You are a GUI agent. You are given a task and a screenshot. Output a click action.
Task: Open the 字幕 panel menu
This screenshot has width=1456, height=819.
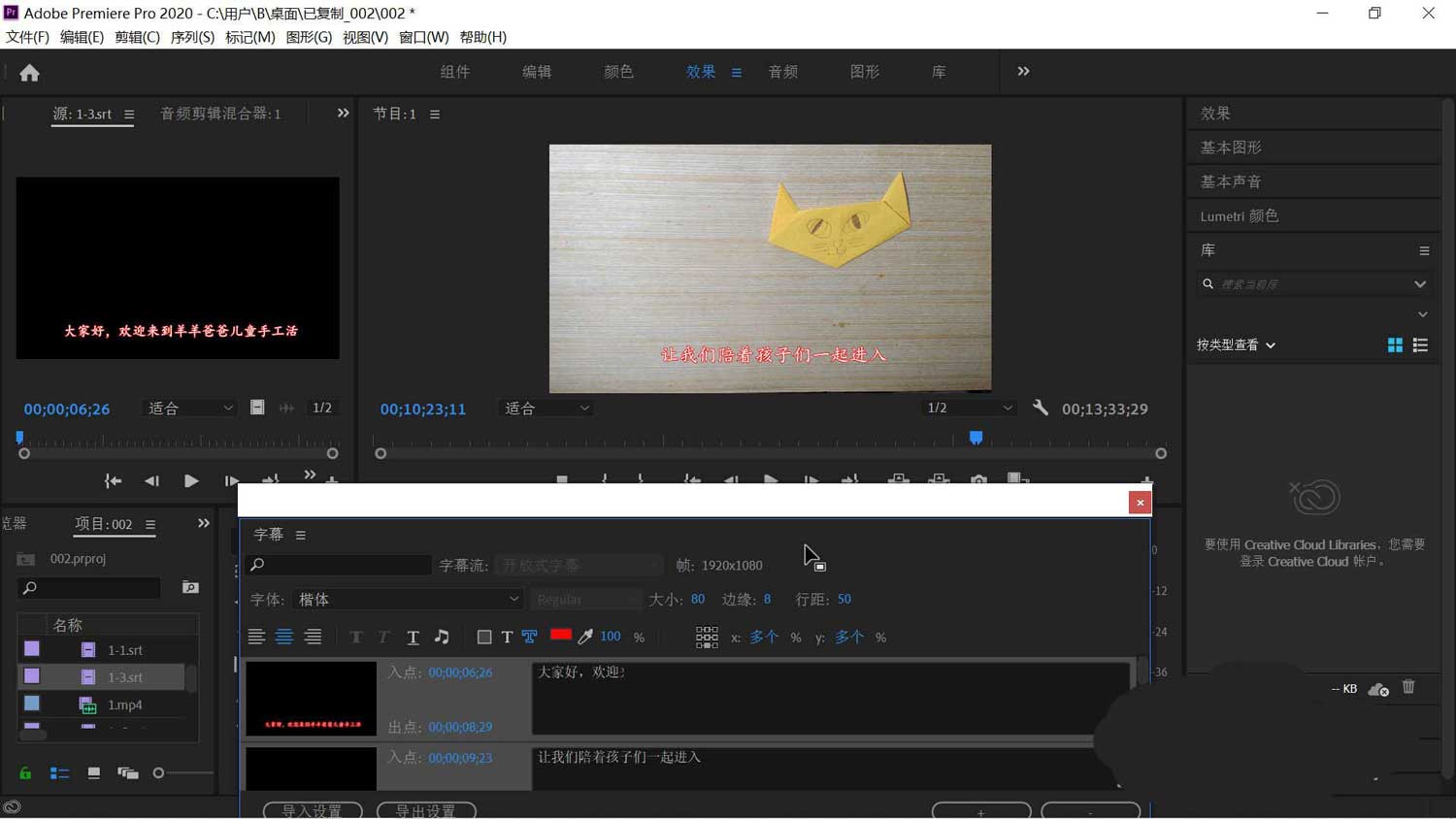click(301, 535)
